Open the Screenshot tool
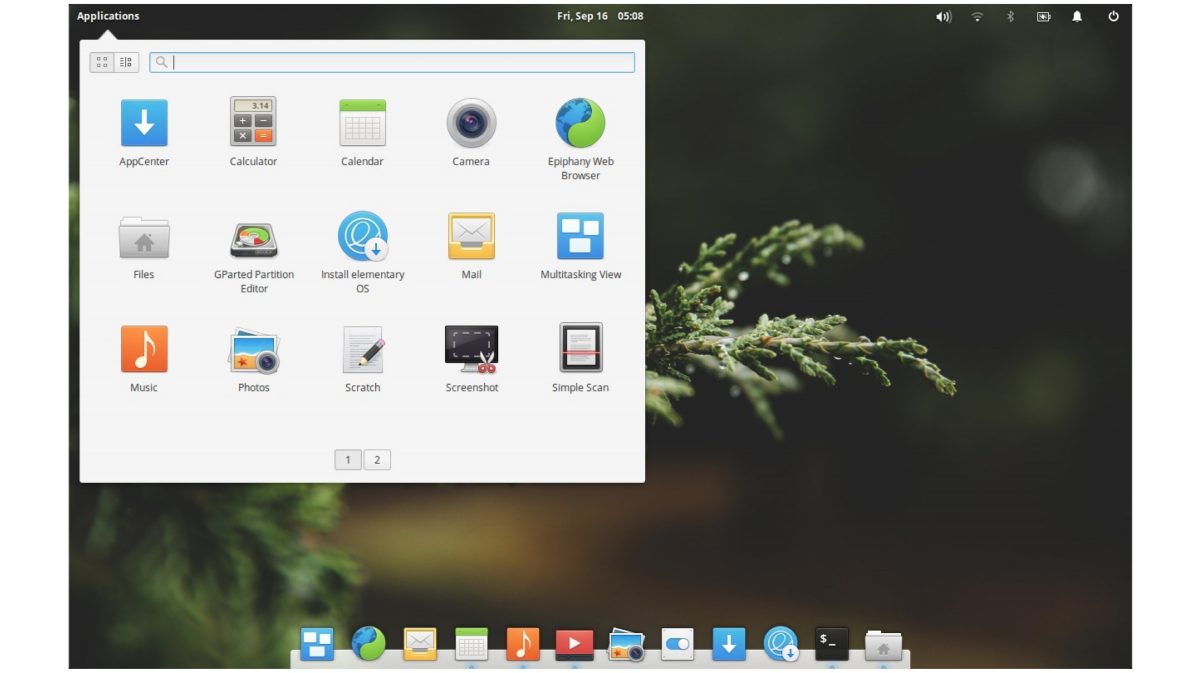This screenshot has width=1200, height=673. [x=471, y=350]
